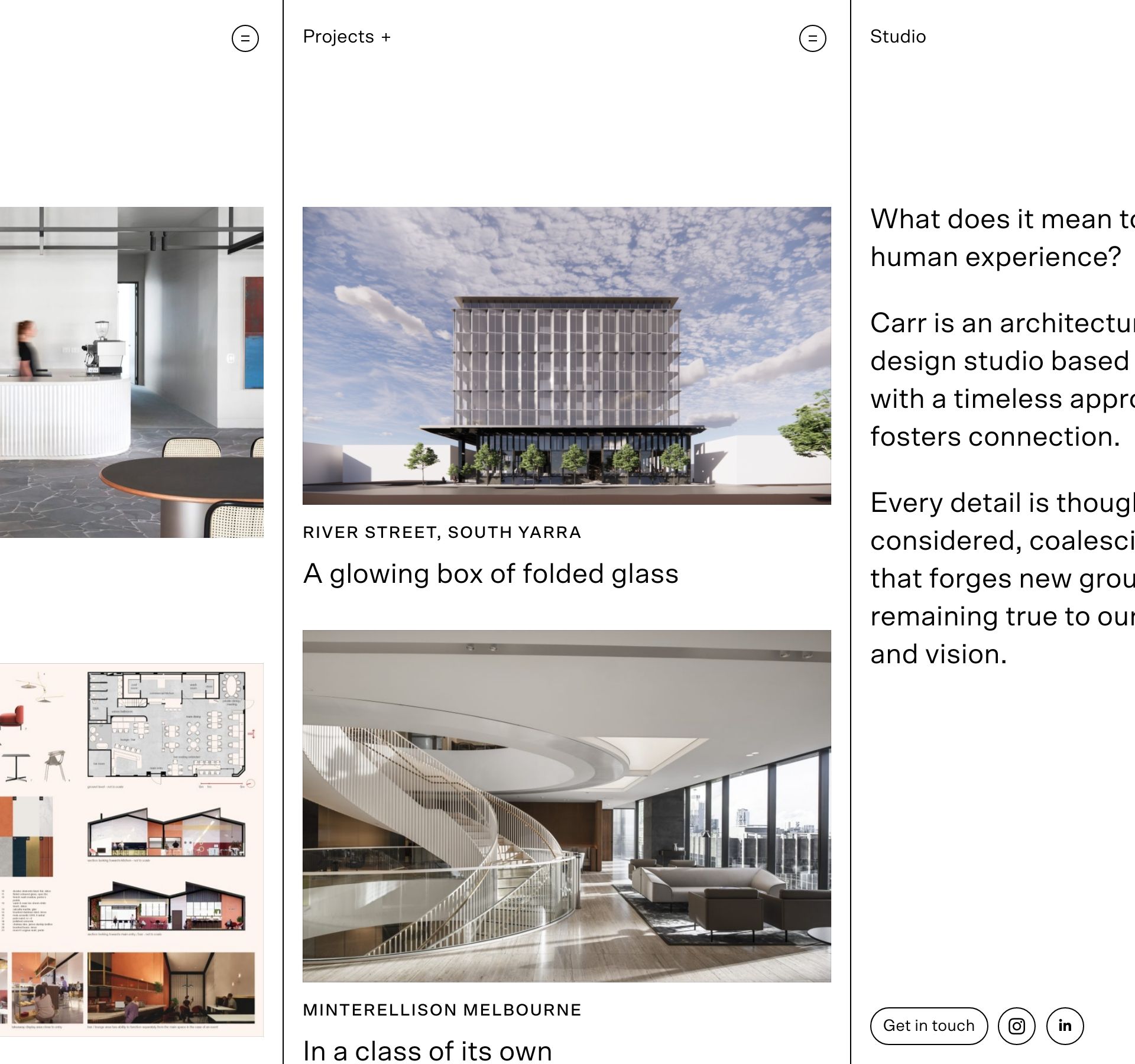The height and width of the screenshot is (1064, 1135).
Task: Click the section elevation drawing on the board
Action: (x=166, y=833)
